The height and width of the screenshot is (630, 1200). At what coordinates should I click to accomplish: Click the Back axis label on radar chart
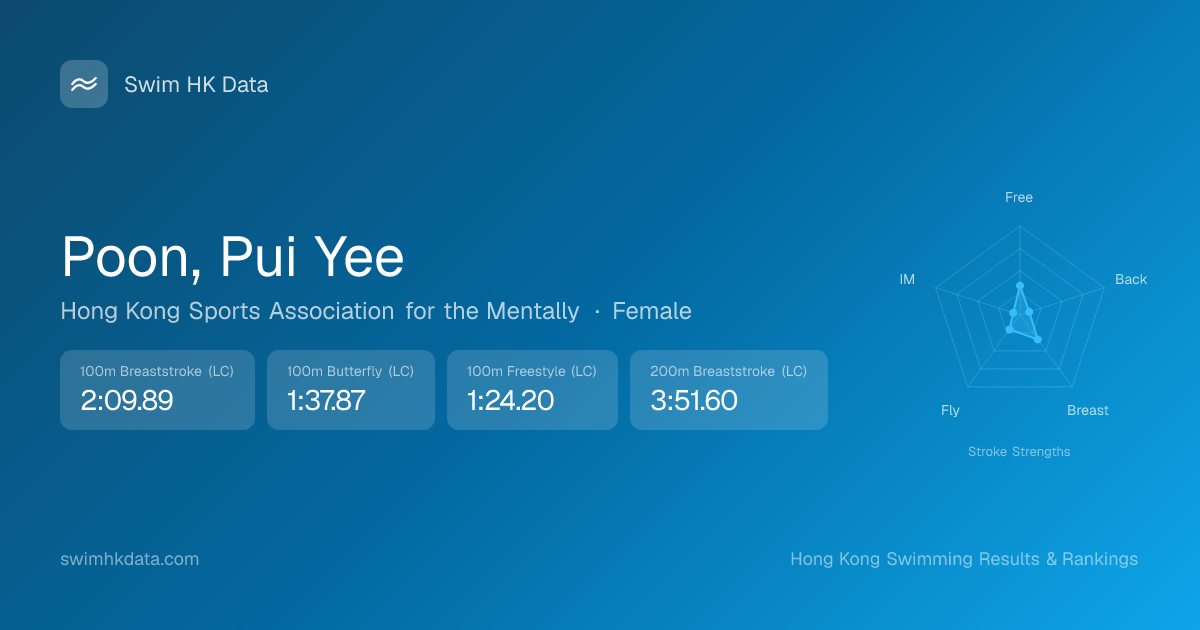point(1131,279)
